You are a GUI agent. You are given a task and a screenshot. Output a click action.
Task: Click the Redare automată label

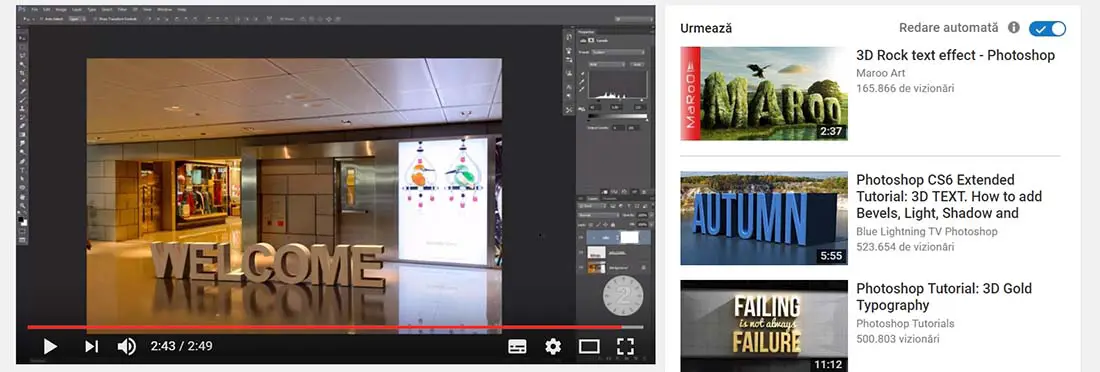948,27
